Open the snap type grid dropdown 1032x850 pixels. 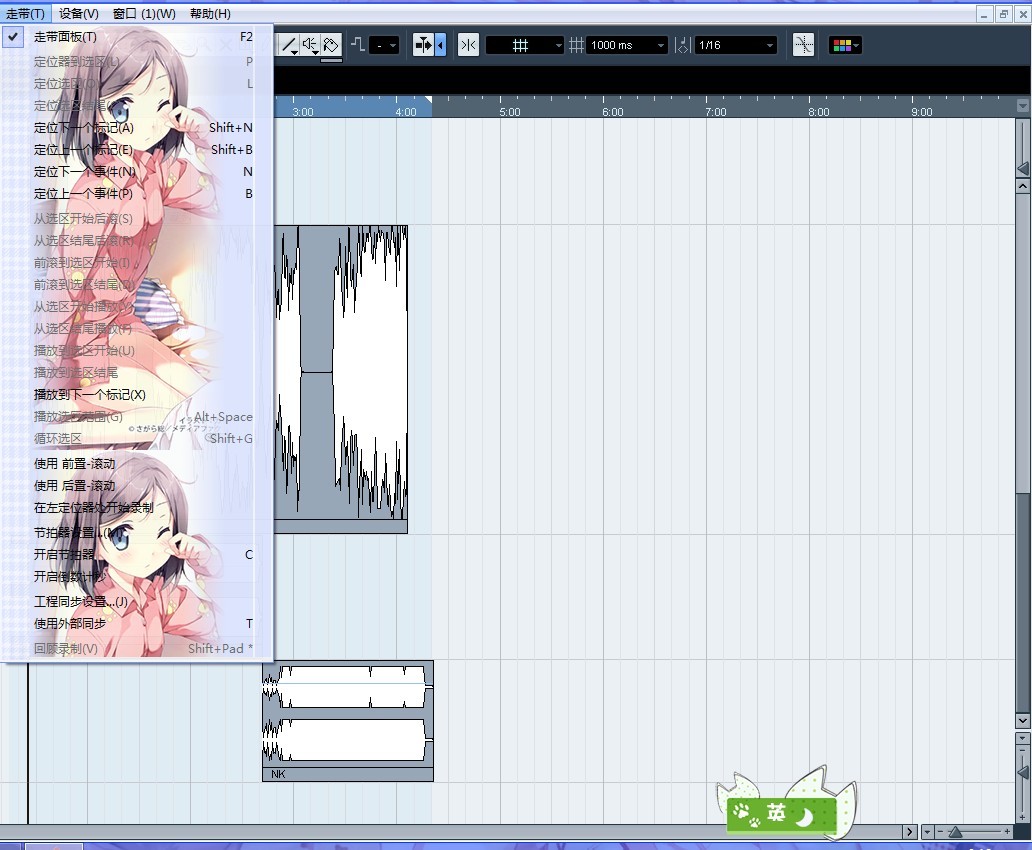pyautogui.click(x=525, y=45)
